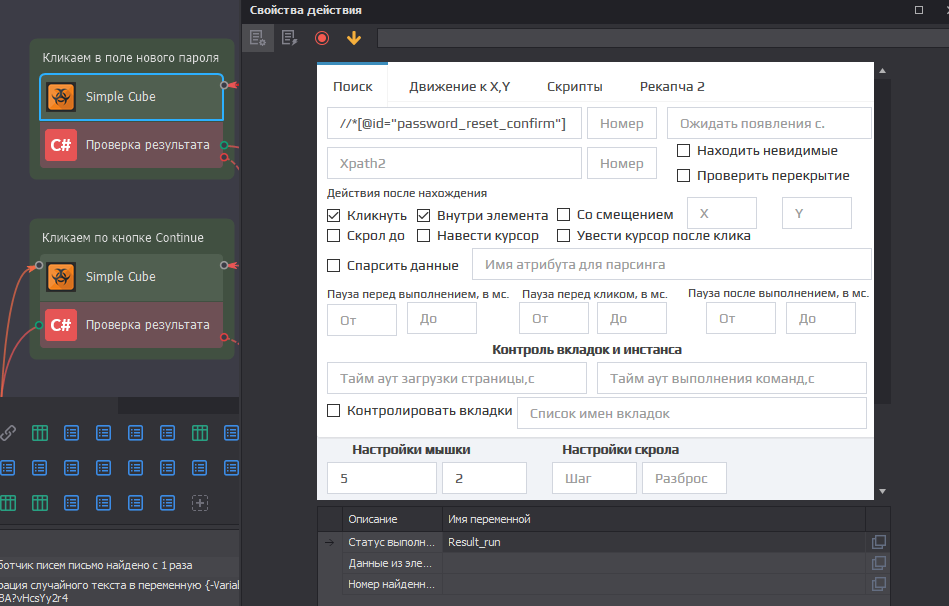Click the Ожидать появления с. field
This screenshot has width=949, height=606.
[x=768, y=123]
